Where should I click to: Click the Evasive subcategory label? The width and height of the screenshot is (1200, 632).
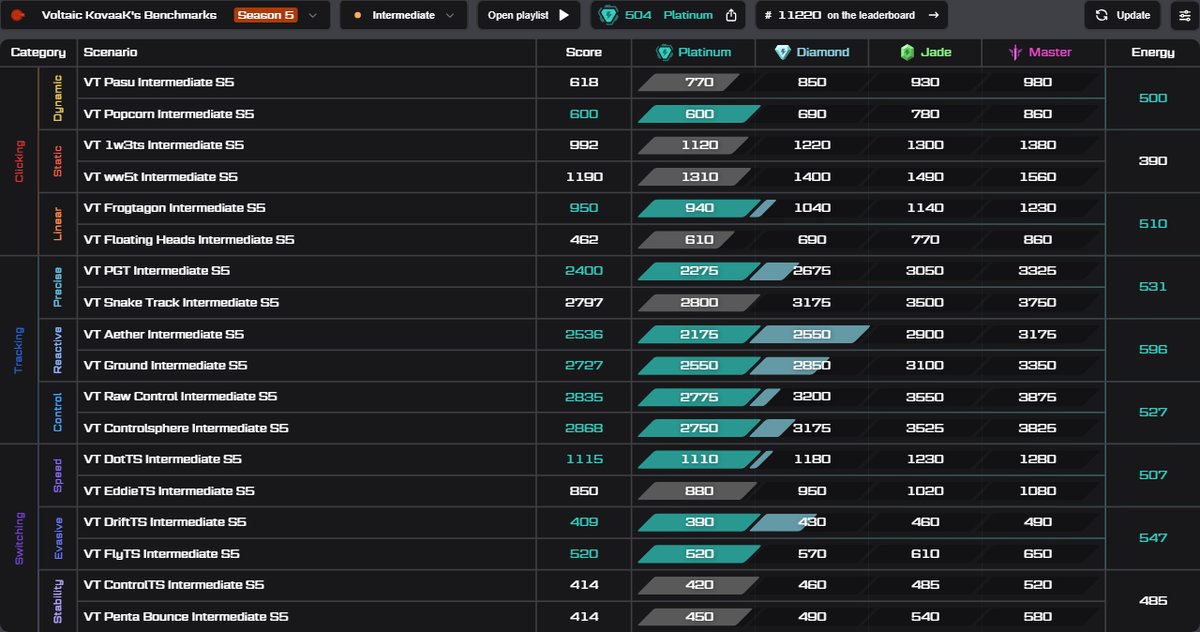(58, 538)
